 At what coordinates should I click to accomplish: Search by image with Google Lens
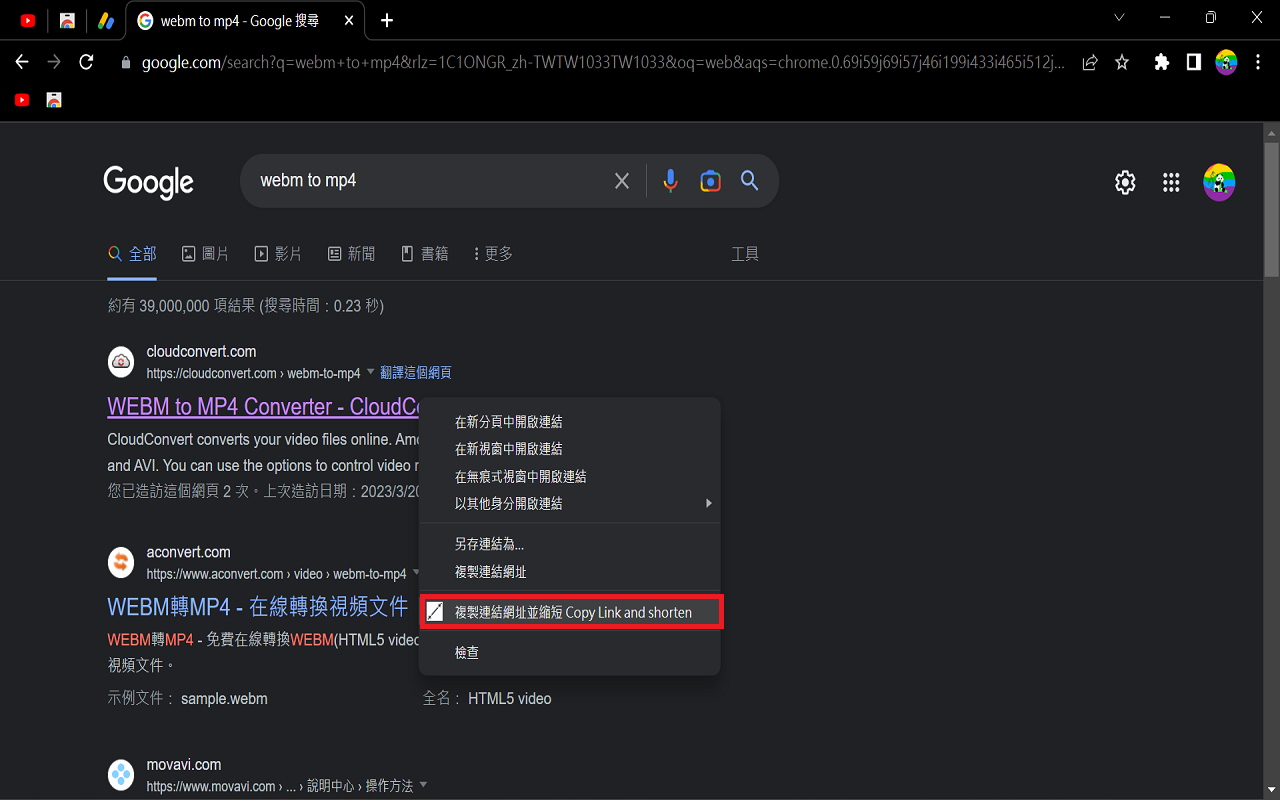pos(710,181)
